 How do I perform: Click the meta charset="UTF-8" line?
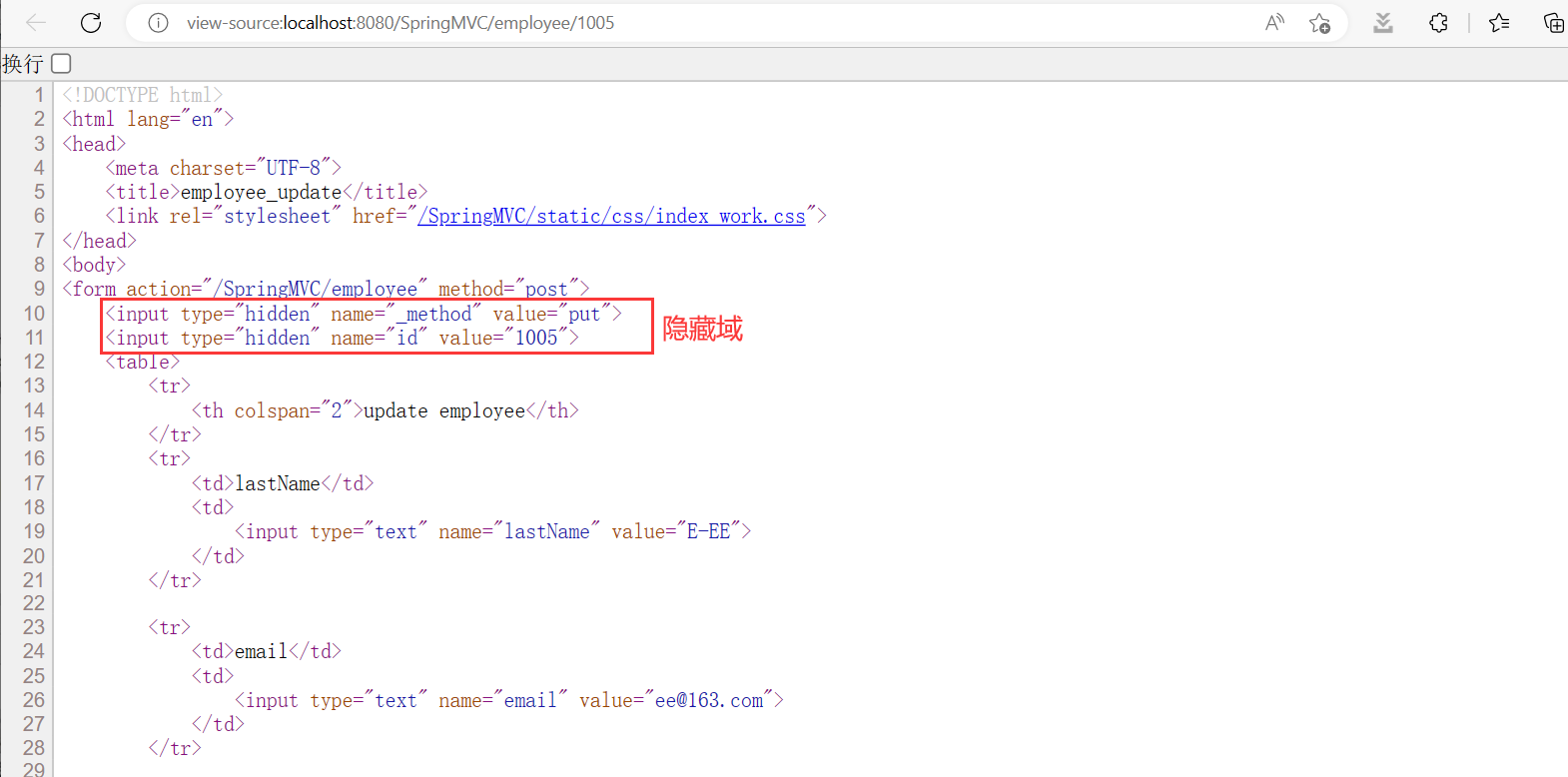tap(224, 168)
